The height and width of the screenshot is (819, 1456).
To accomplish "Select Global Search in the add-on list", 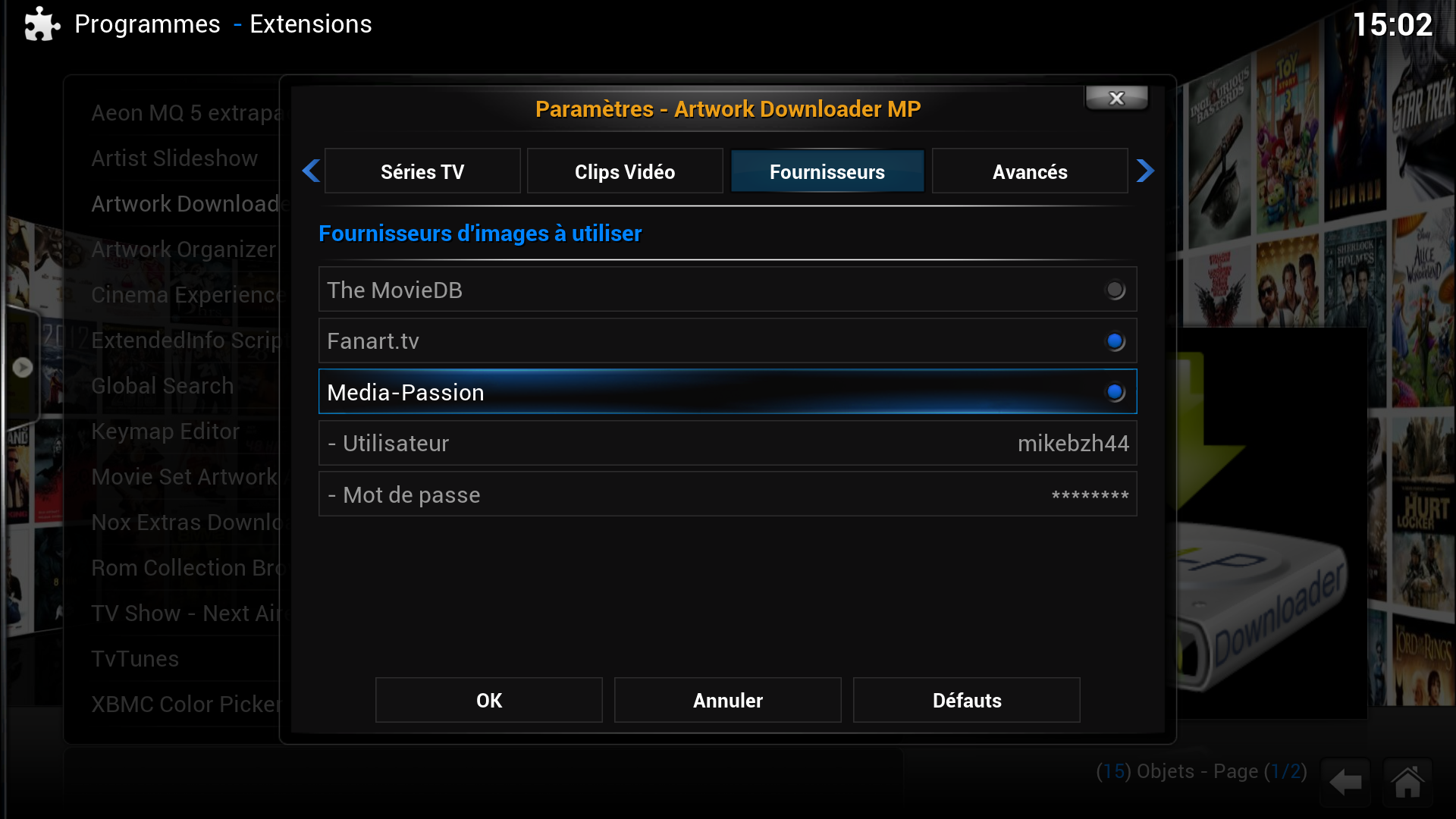I will click(162, 385).
